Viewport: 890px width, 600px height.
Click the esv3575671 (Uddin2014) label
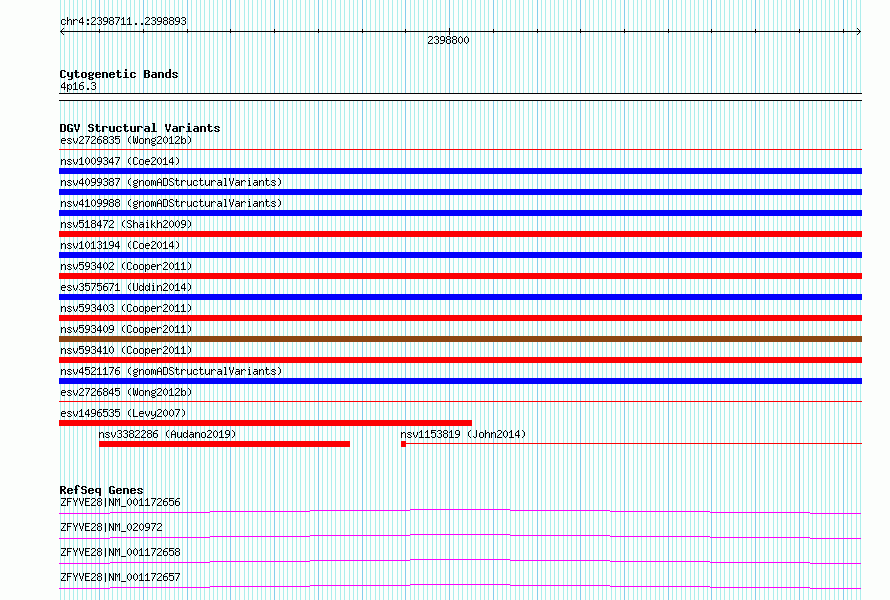click(x=126, y=287)
